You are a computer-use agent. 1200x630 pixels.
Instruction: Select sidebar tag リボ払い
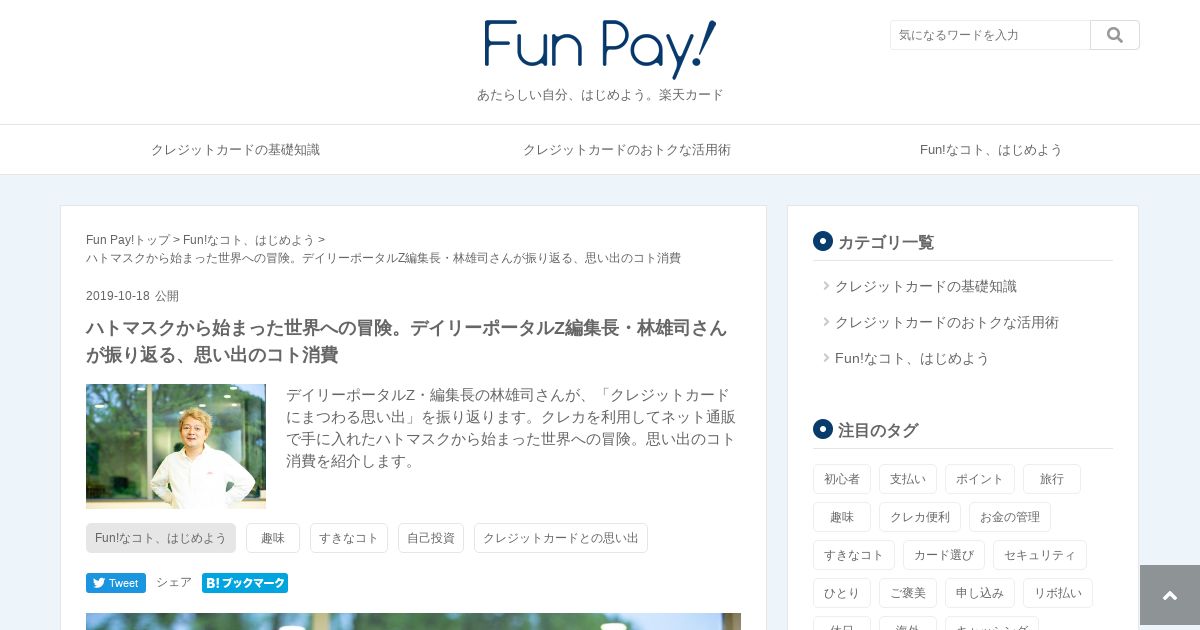(x=1058, y=593)
